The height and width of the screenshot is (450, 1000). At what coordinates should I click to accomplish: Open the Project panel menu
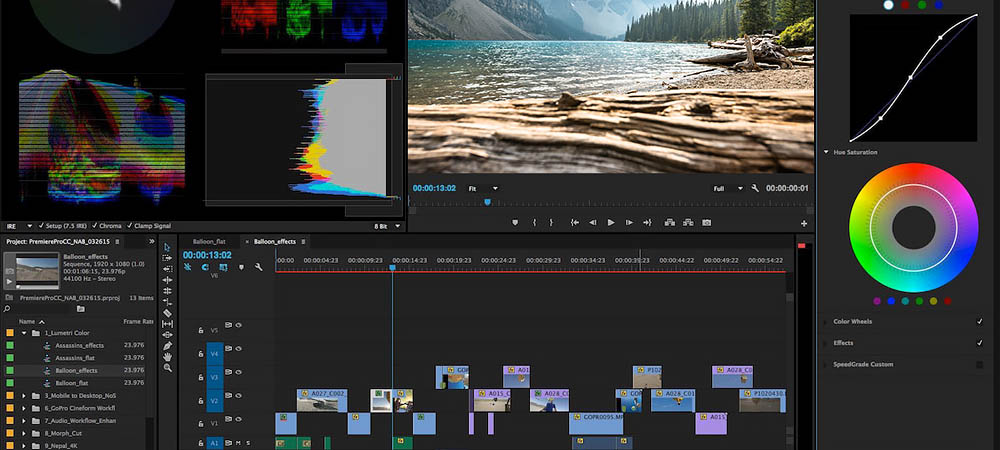(118, 242)
